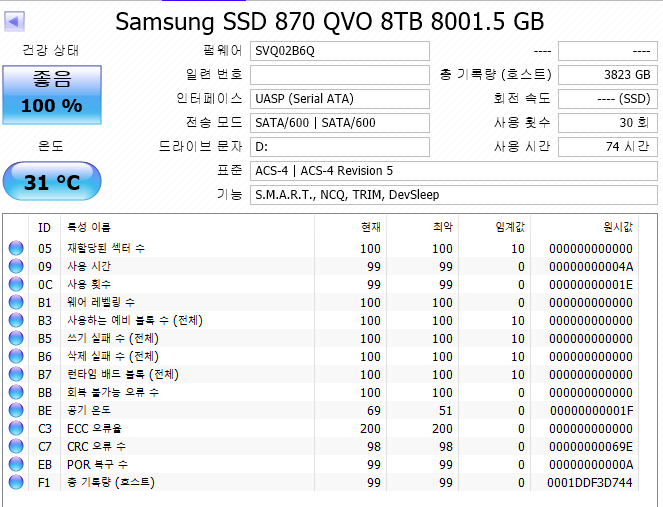Select status circle icon for attribute B7
The image size is (663, 507).
16,374
